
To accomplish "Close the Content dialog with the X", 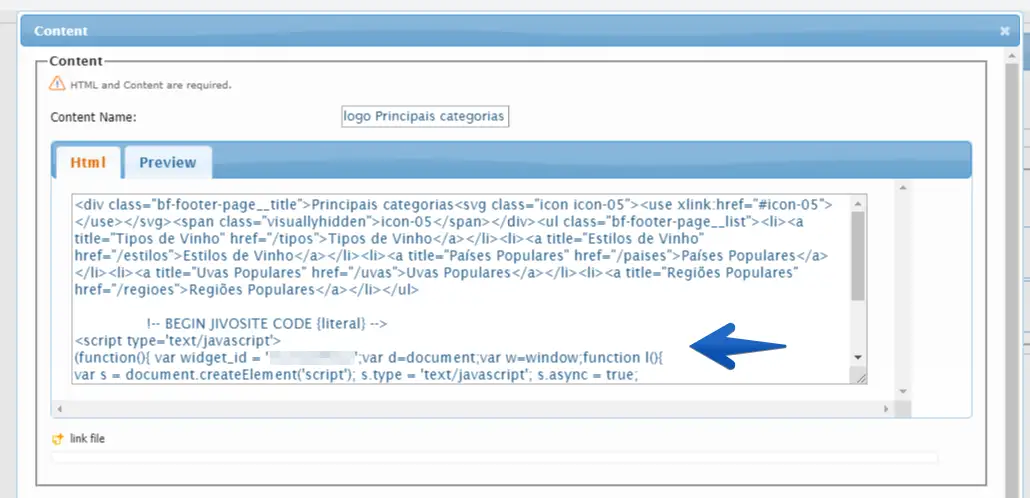I will [1004, 31].
